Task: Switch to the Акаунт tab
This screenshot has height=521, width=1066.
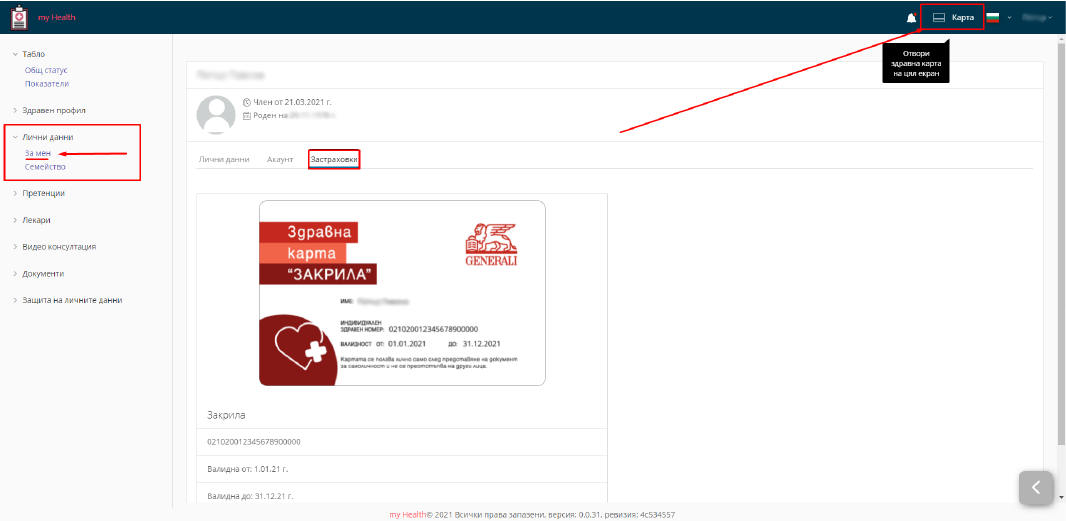Action: point(279,159)
